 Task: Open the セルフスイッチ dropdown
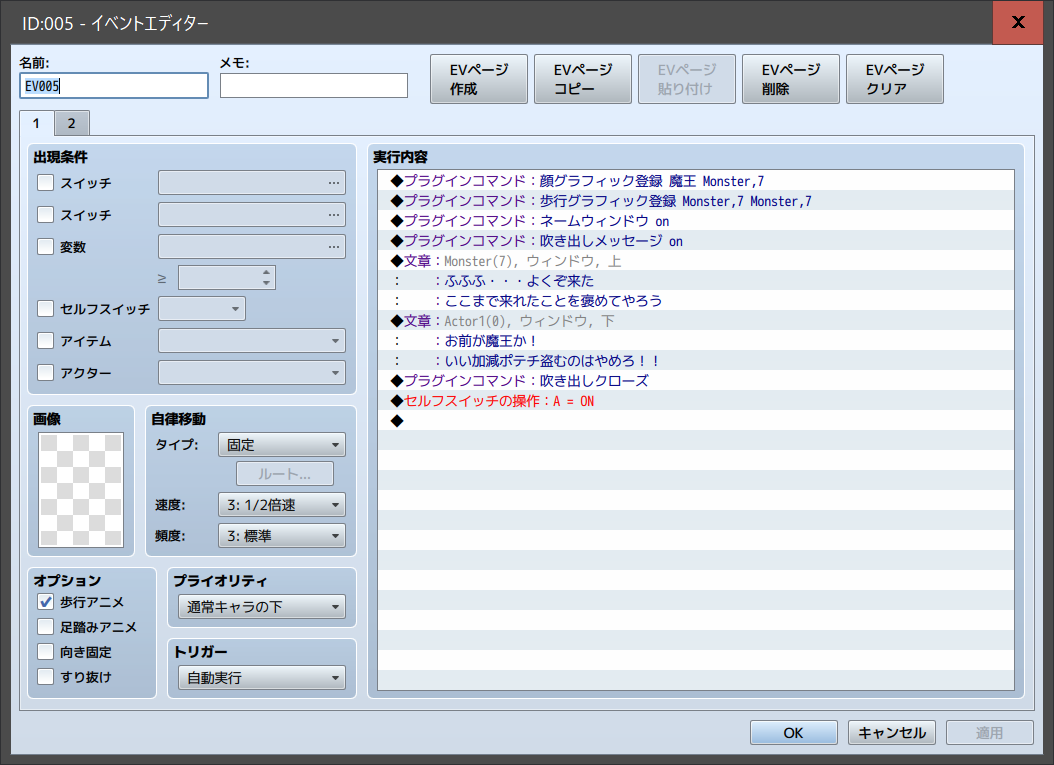202,309
